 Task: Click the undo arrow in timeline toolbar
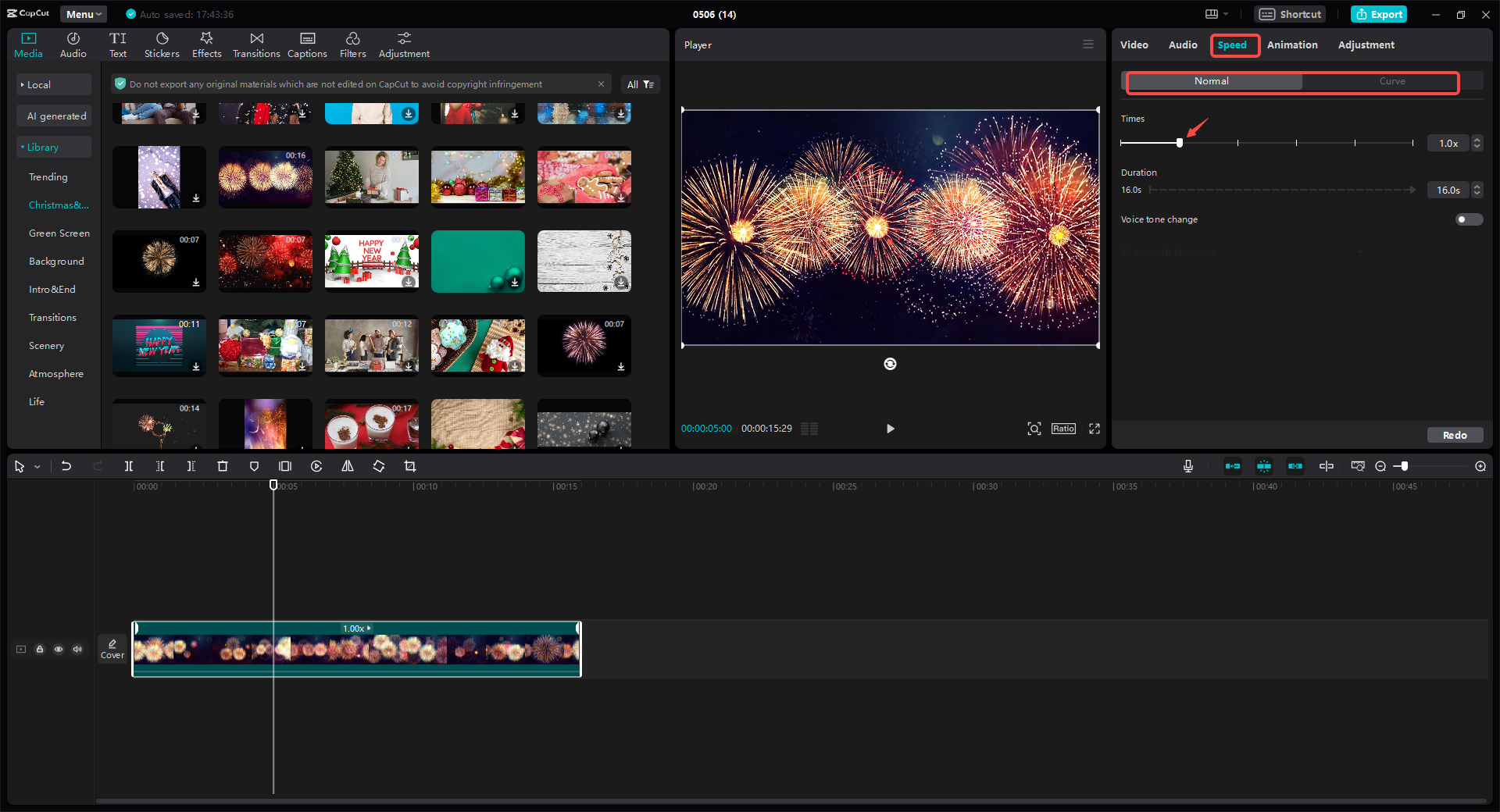click(66, 466)
